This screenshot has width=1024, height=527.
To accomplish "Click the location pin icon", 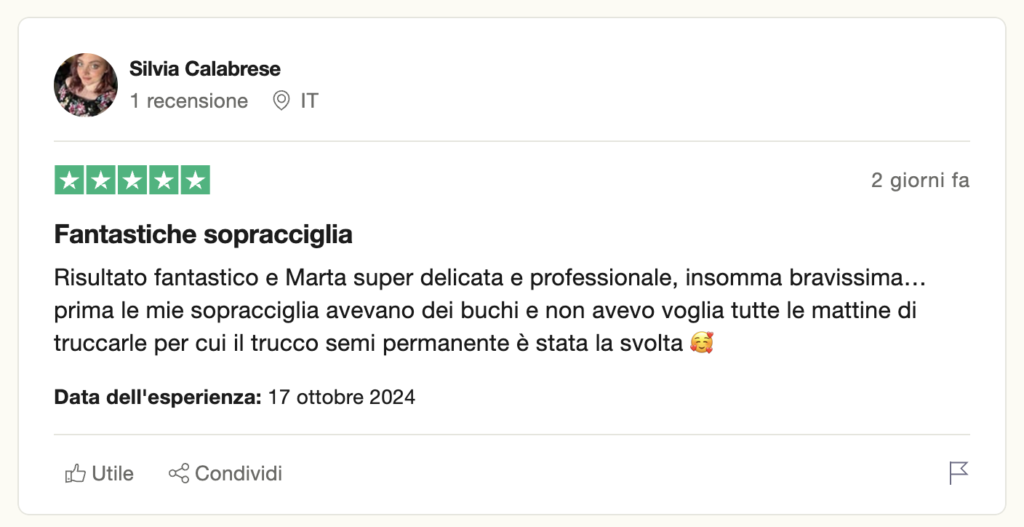I will pyautogui.click(x=281, y=101).
